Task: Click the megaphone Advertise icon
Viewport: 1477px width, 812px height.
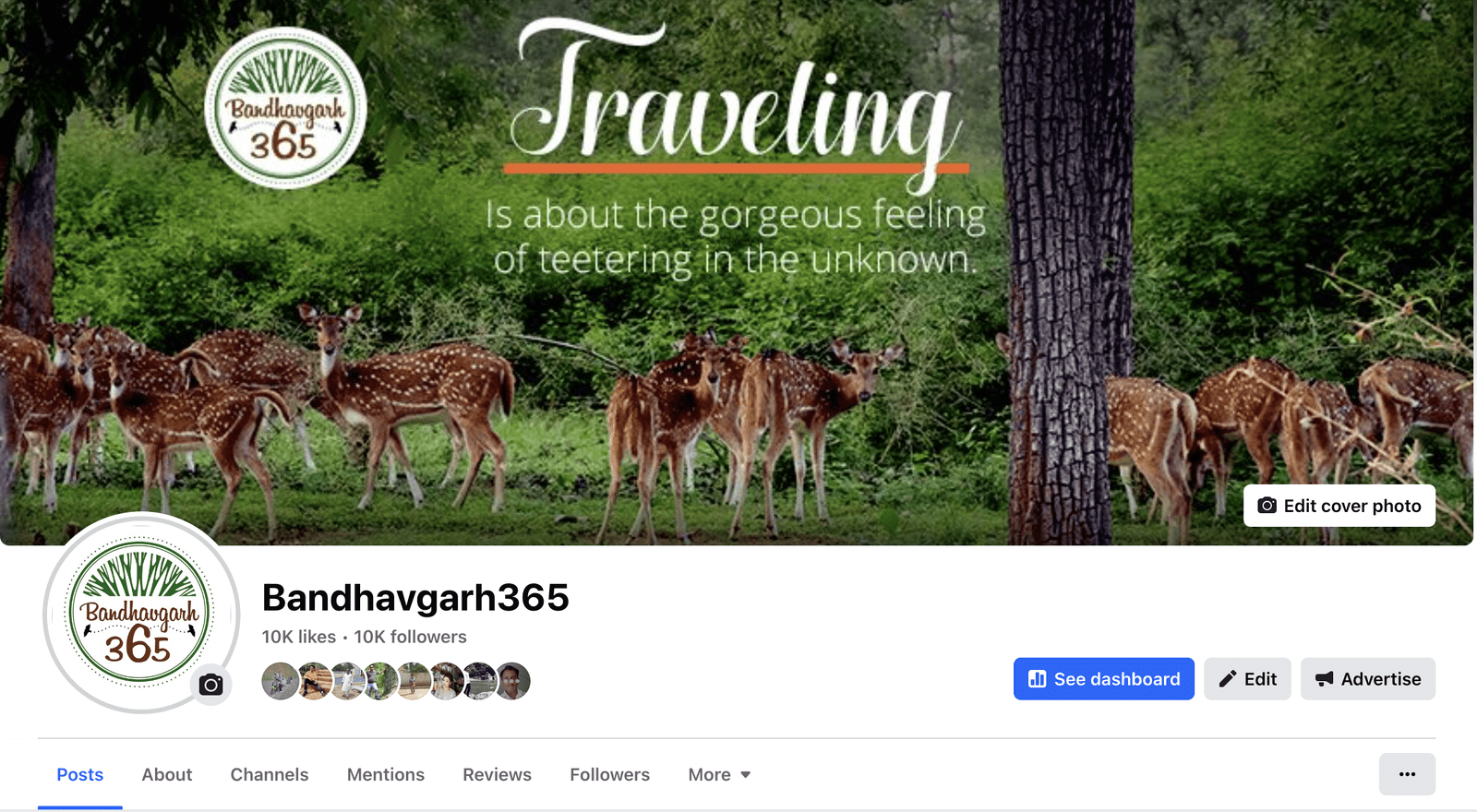Action: click(x=1325, y=679)
